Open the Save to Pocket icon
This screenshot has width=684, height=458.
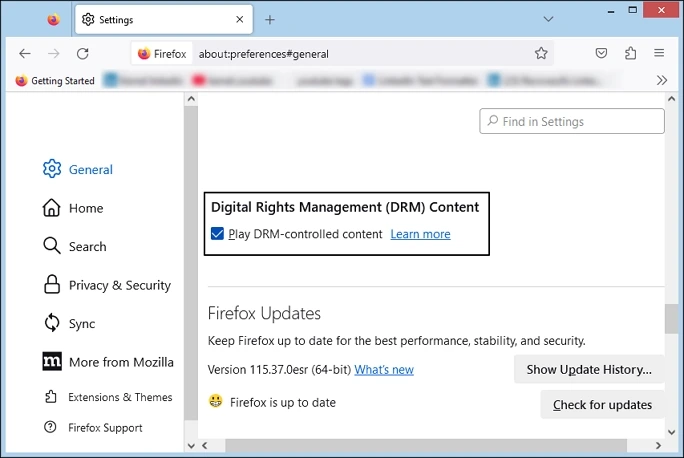(x=601, y=53)
